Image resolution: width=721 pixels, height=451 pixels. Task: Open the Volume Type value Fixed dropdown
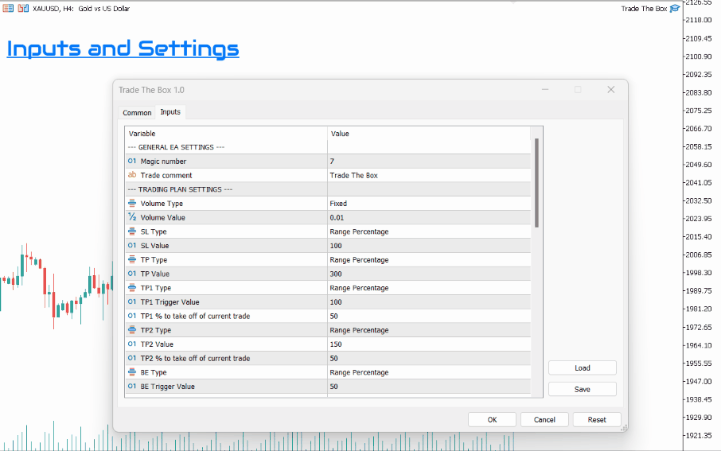(429, 203)
